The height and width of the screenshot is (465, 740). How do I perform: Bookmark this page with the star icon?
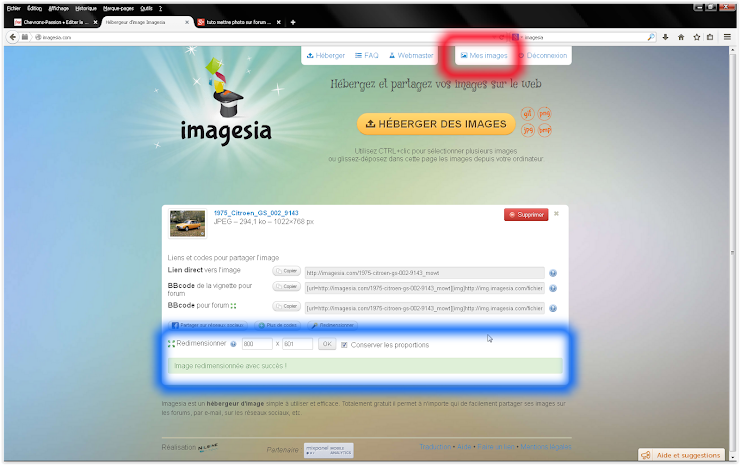(697, 37)
